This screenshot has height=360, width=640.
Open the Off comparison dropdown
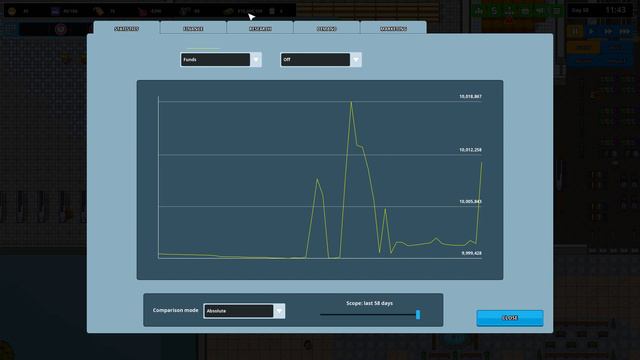click(321, 60)
